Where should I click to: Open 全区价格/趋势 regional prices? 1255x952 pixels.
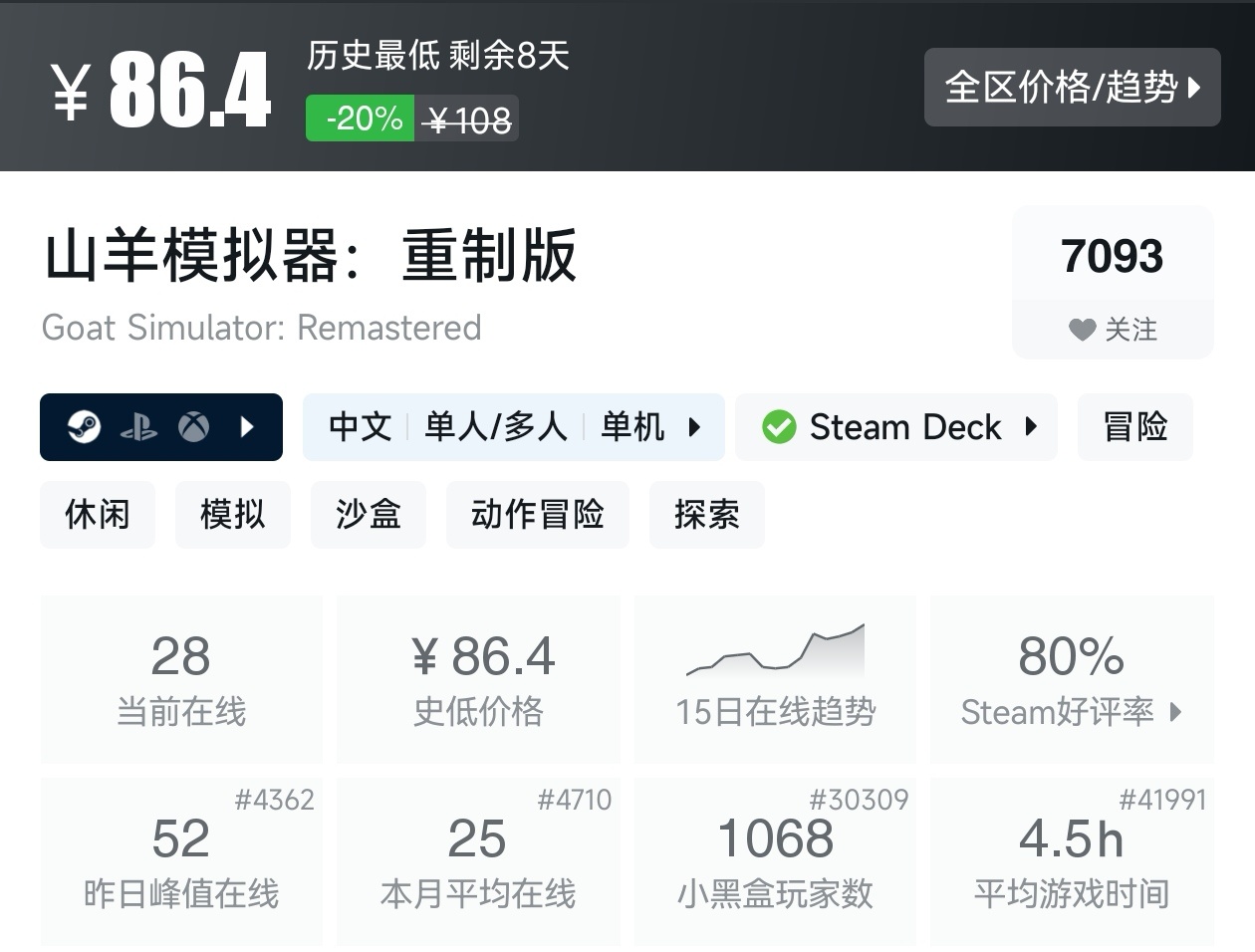pyautogui.click(x=1072, y=88)
